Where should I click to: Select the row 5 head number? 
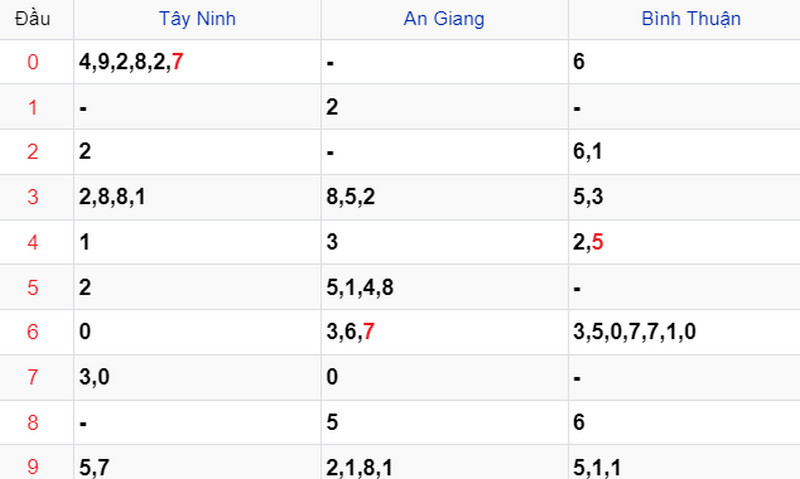click(x=33, y=287)
